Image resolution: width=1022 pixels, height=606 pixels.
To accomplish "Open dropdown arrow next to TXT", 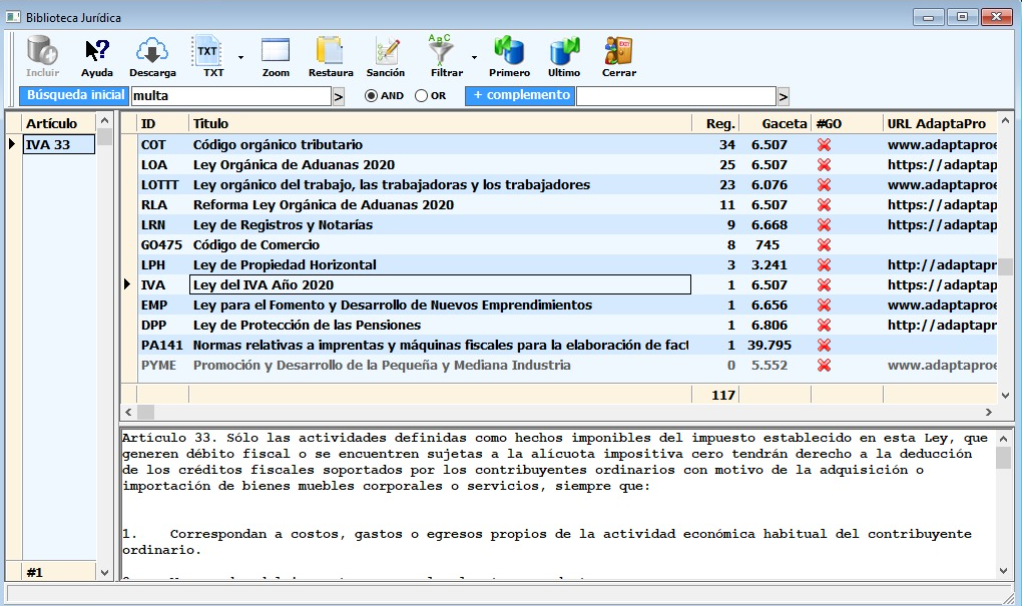I will [240, 57].
